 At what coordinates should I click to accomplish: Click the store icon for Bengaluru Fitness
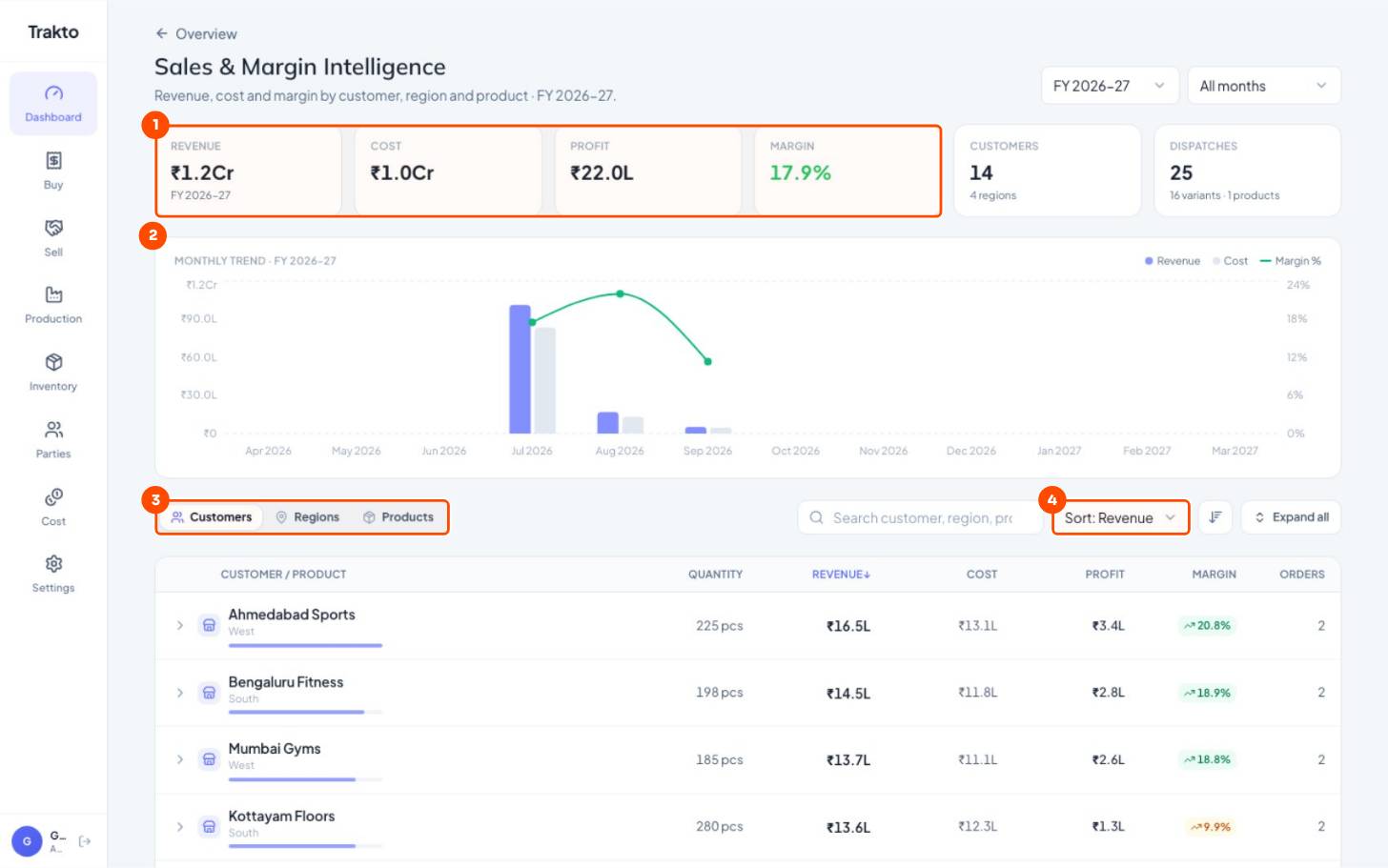209,693
